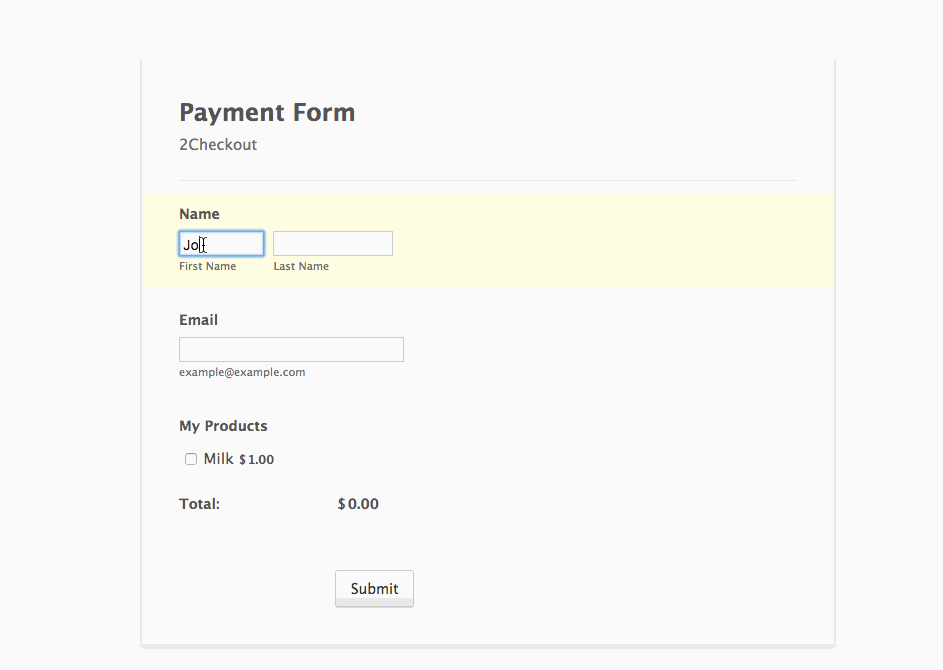Viewport: 943px width, 670px height.
Task: Select the 2Checkout subheading text
Action: pos(218,145)
